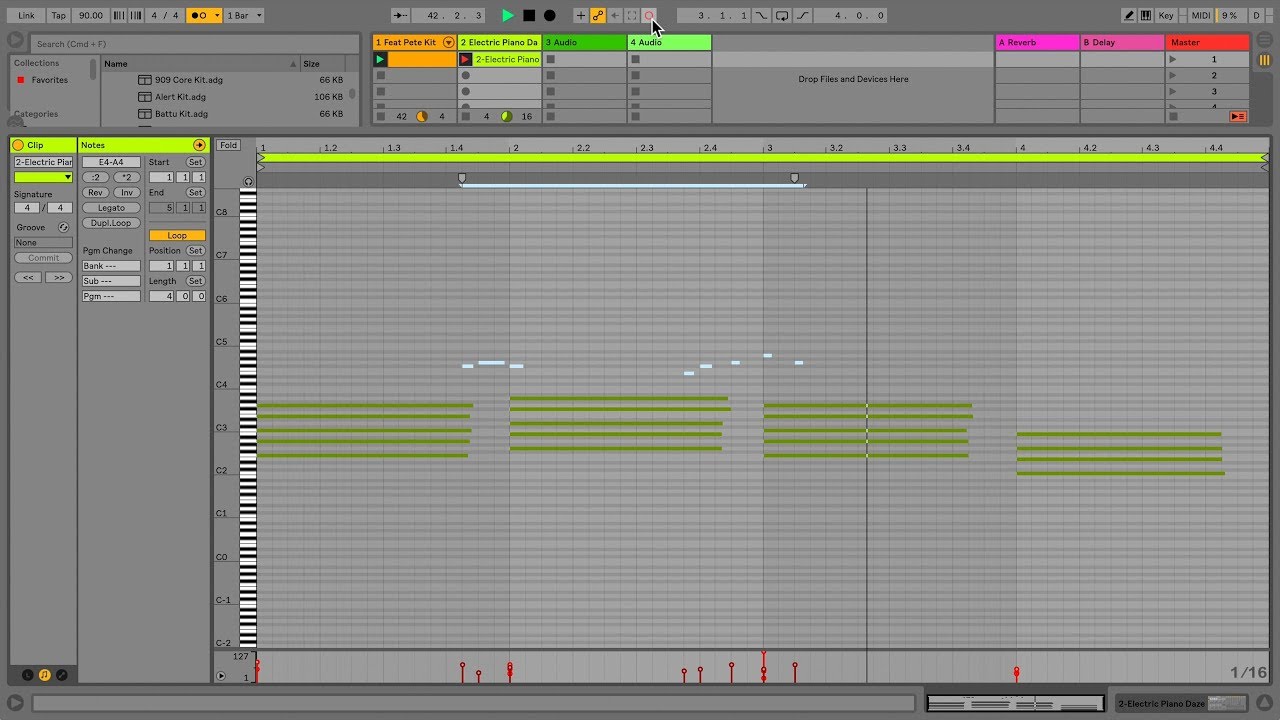
Task: Click the Legato button
Action: (x=112, y=208)
